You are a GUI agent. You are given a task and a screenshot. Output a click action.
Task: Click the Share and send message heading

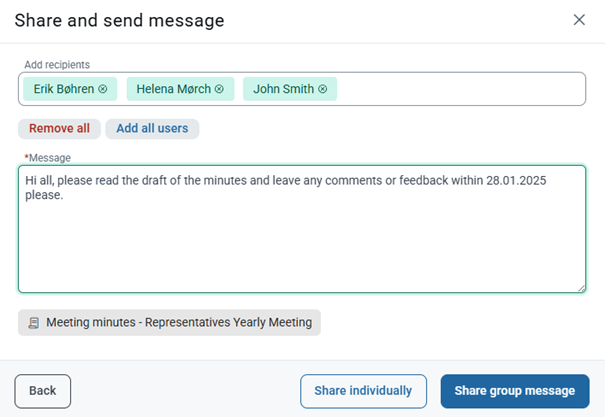(119, 20)
